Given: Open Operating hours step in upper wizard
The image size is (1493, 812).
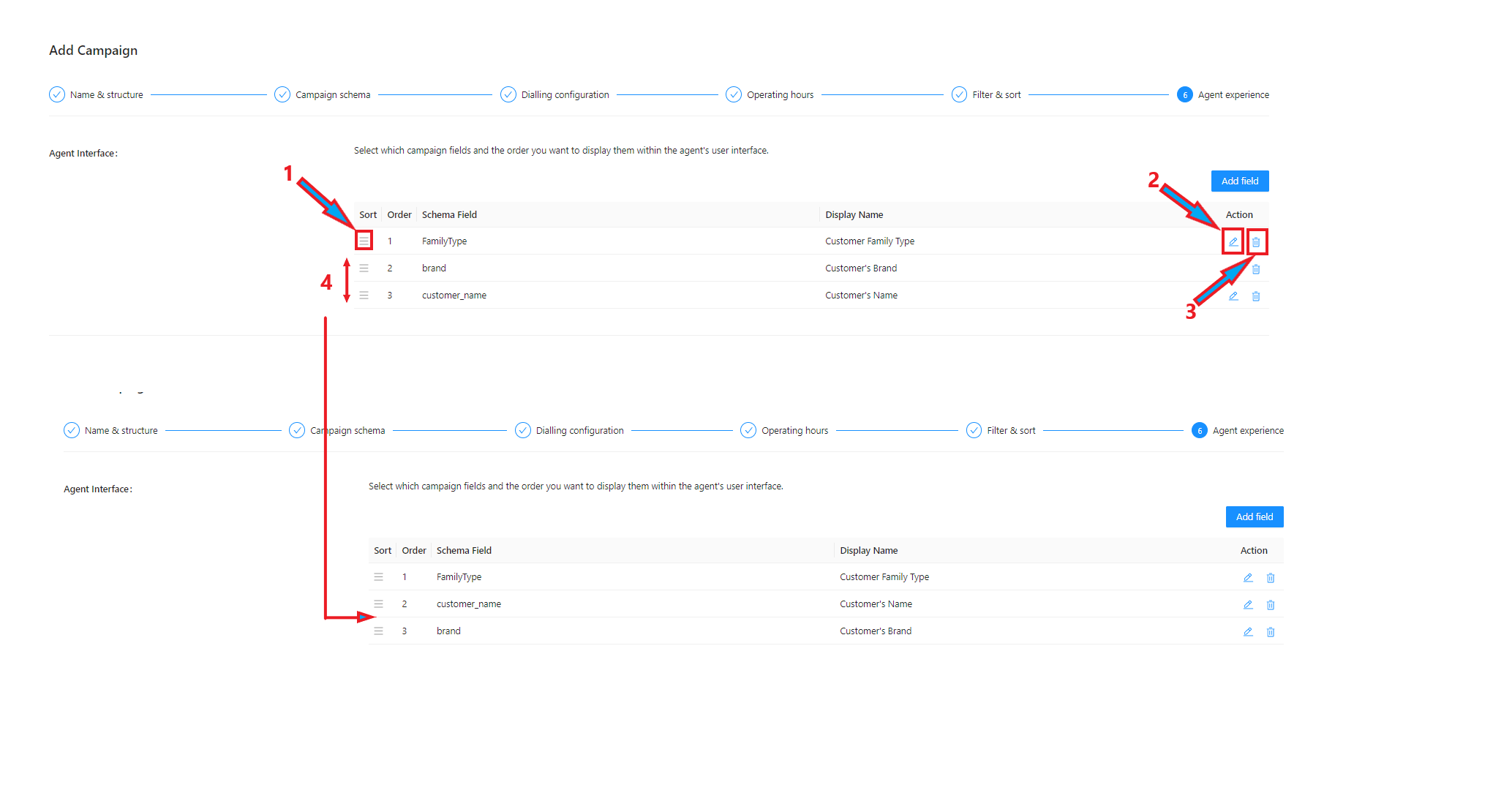Looking at the screenshot, I should coord(781,95).
